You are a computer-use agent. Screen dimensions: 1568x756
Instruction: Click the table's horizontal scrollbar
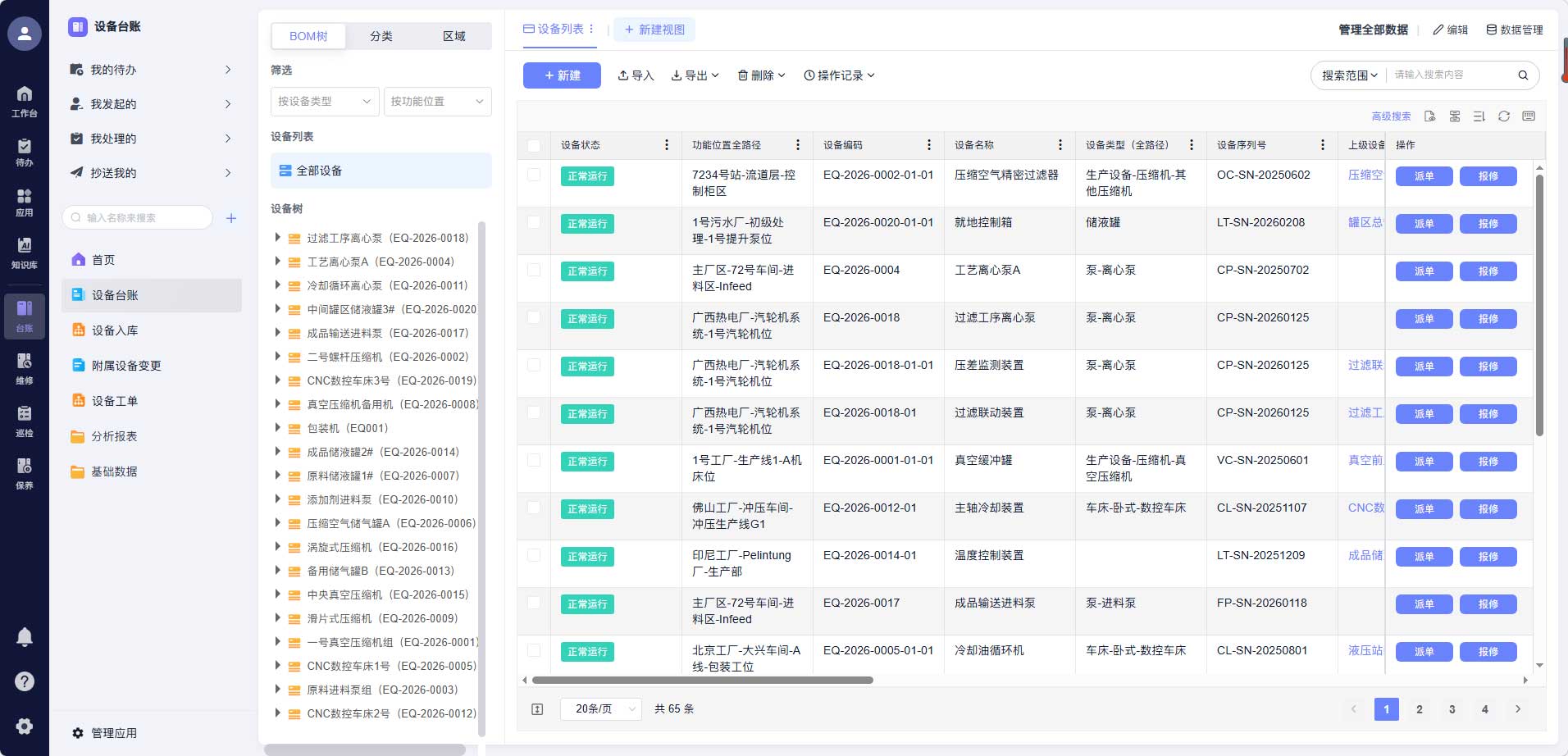702,680
